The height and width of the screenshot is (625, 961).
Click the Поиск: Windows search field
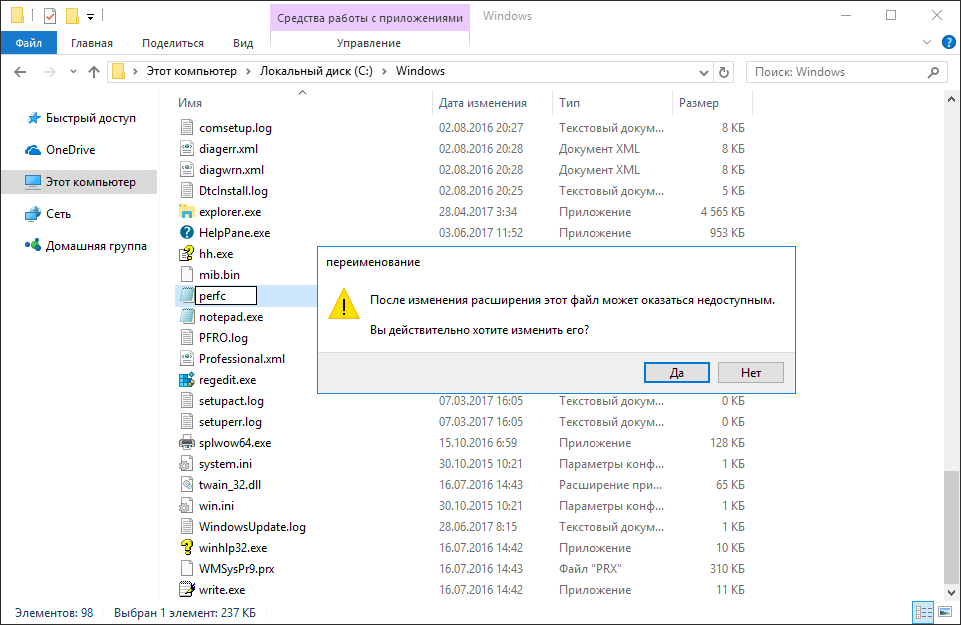[846, 72]
